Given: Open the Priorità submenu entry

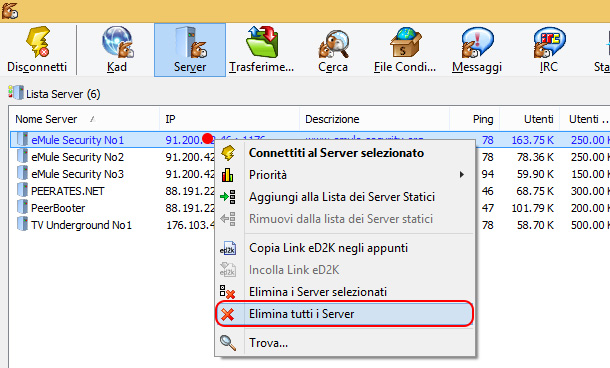Looking at the screenshot, I should pos(345,175).
